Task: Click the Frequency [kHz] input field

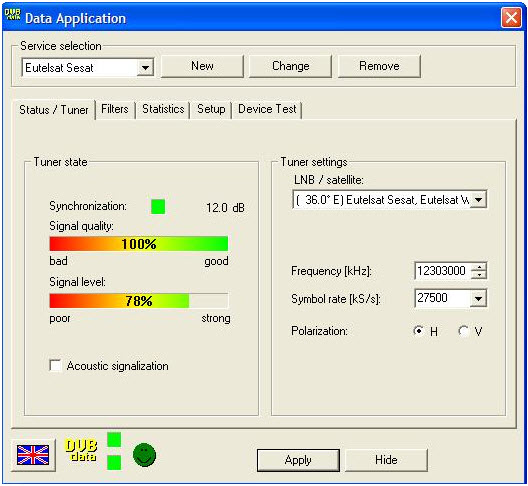Action: [x=443, y=271]
